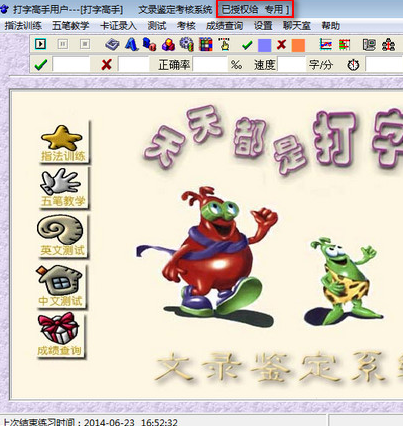Click the star 指法训练 button
The width and height of the screenshot is (403, 426).
pos(63,143)
